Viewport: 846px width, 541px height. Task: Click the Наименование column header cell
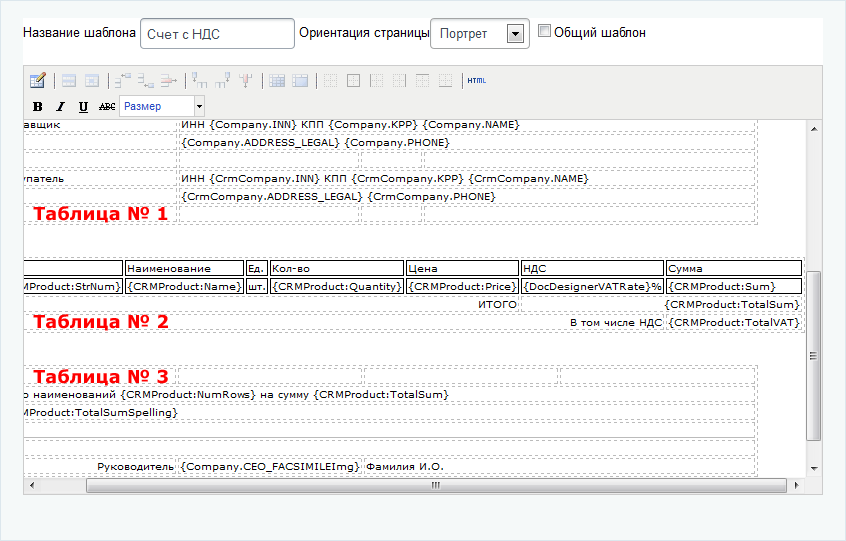[x=184, y=268]
